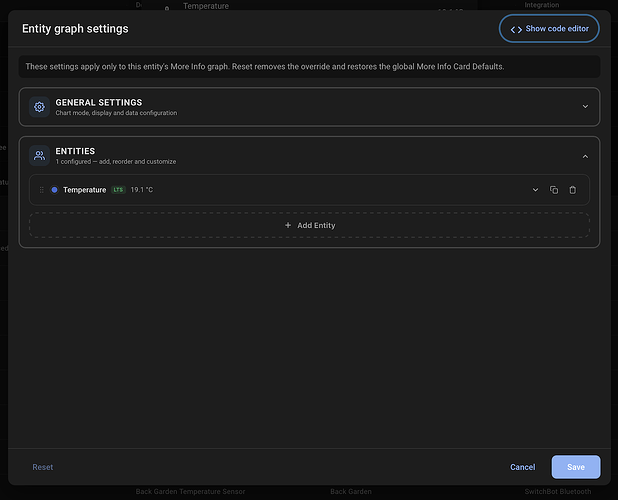Grab the Temperature row drag handle
The width and height of the screenshot is (618, 500).
pyautogui.click(x=41, y=190)
